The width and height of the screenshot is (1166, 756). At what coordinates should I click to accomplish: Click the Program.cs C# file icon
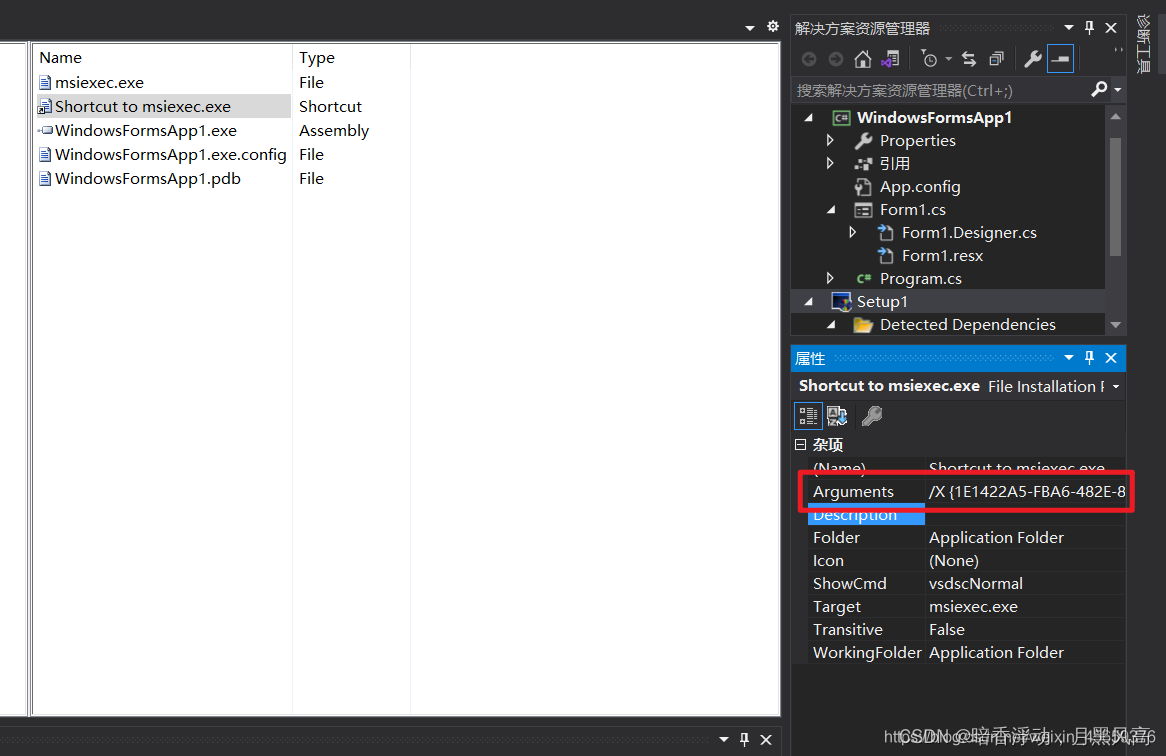[x=863, y=279]
